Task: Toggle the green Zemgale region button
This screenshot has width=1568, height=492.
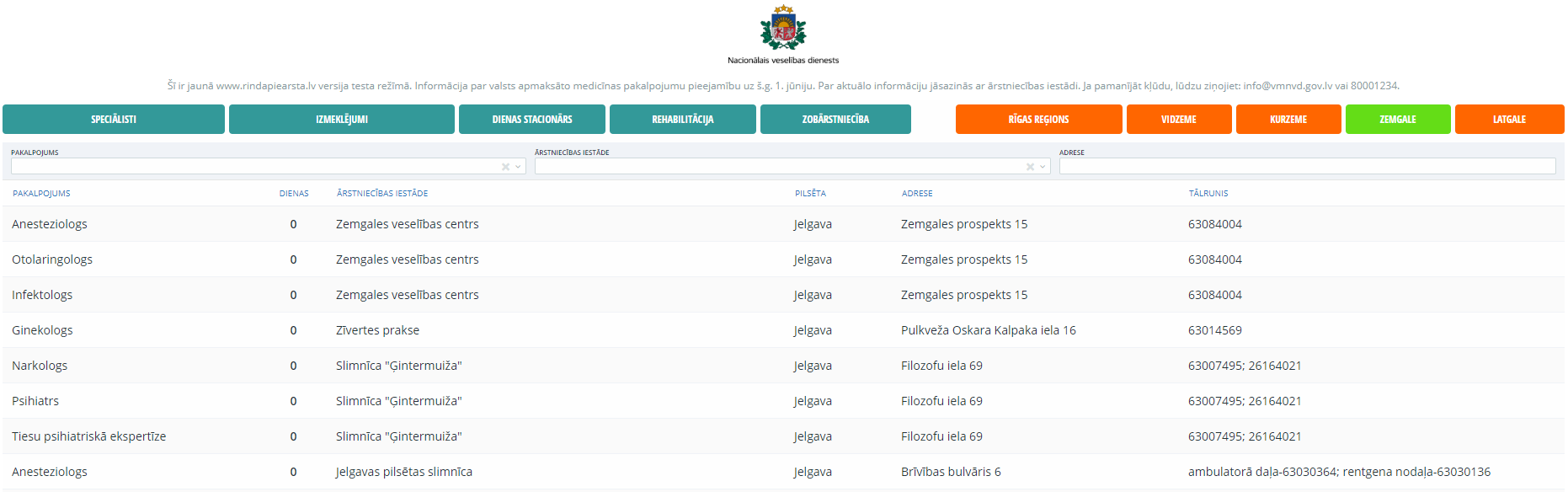Action: click(x=1398, y=120)
